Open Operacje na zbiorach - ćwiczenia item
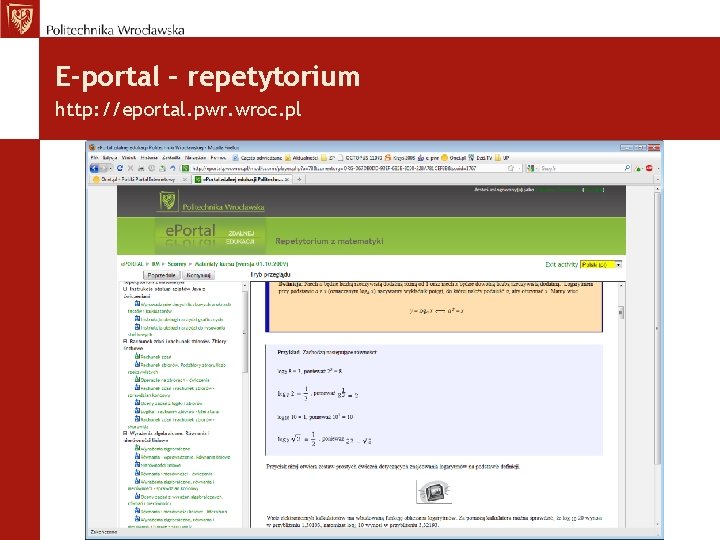Screen dimensions: 720x540 [x=175, y=380]
